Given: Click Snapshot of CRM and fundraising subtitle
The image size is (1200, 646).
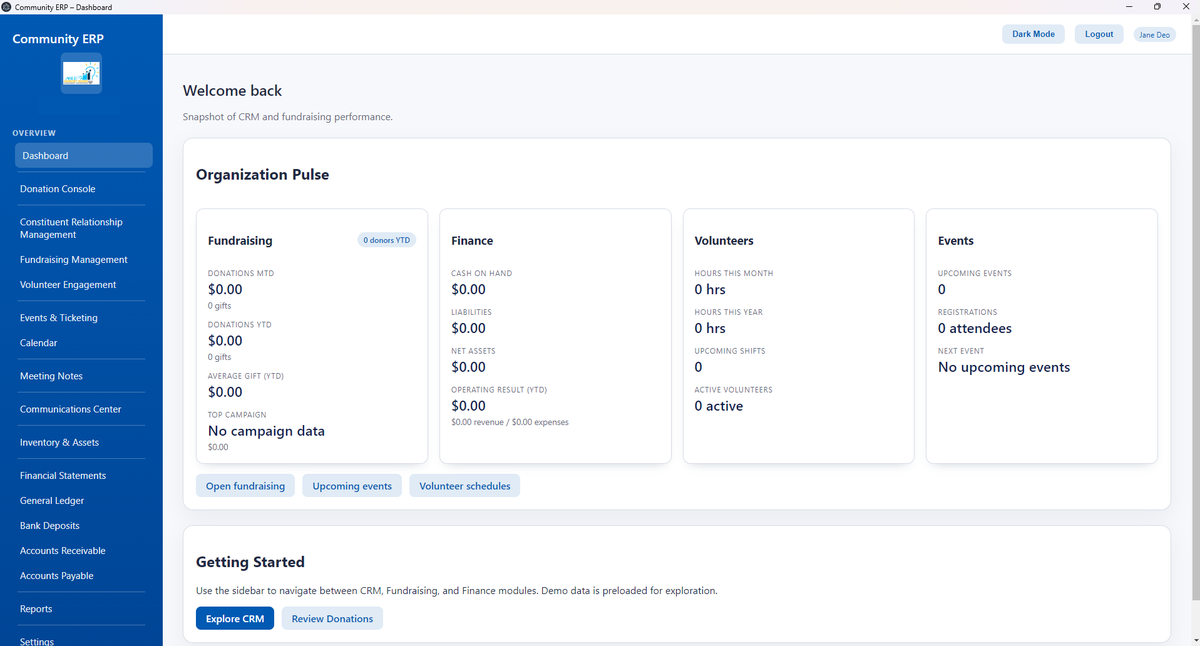Looking at the screenshot, I should pyautogui.click(x=288, y=117).
